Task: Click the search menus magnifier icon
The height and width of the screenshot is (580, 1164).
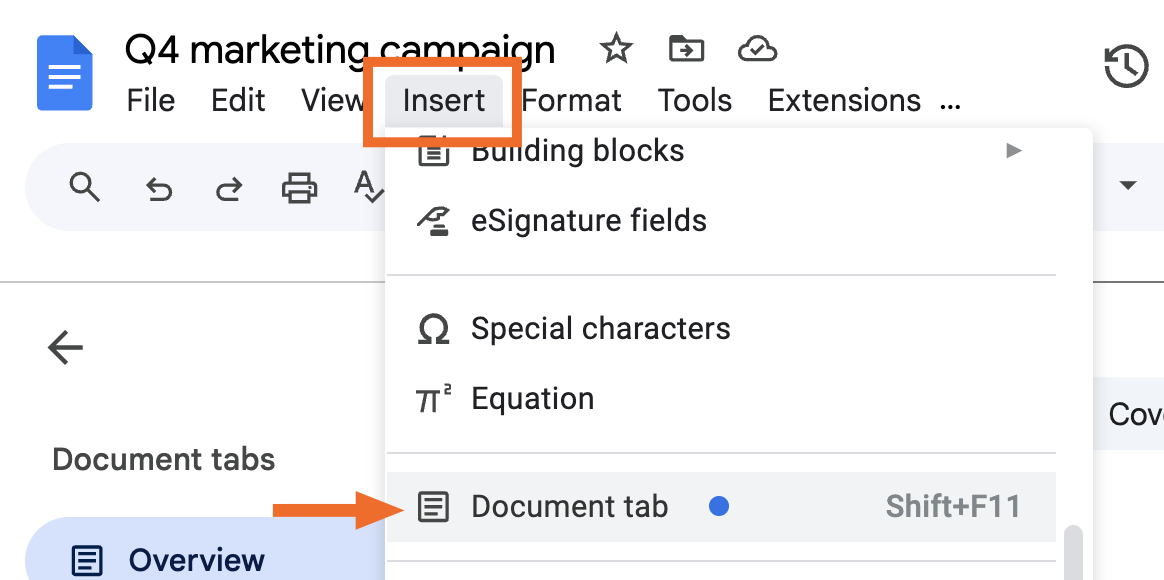Action: point(84,186)
